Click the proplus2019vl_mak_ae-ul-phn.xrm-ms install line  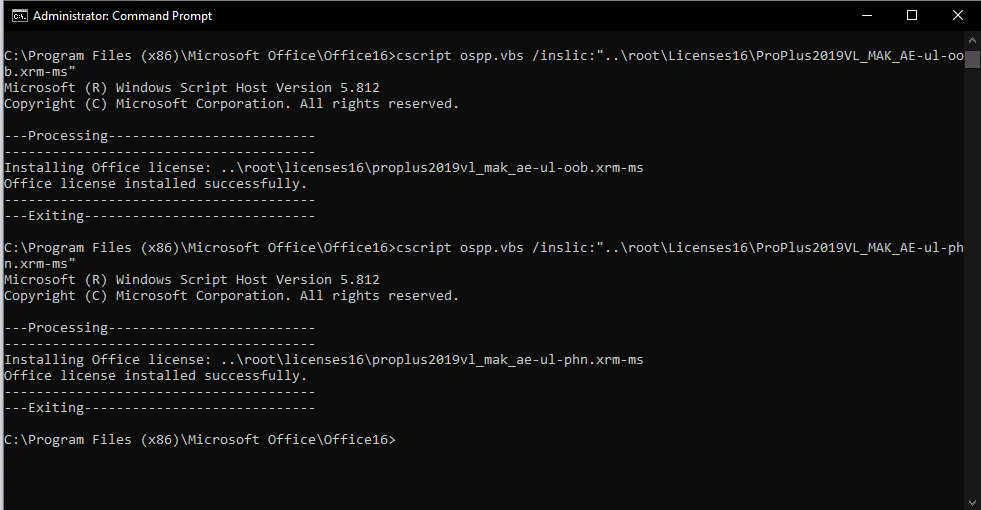click(323, 360)
